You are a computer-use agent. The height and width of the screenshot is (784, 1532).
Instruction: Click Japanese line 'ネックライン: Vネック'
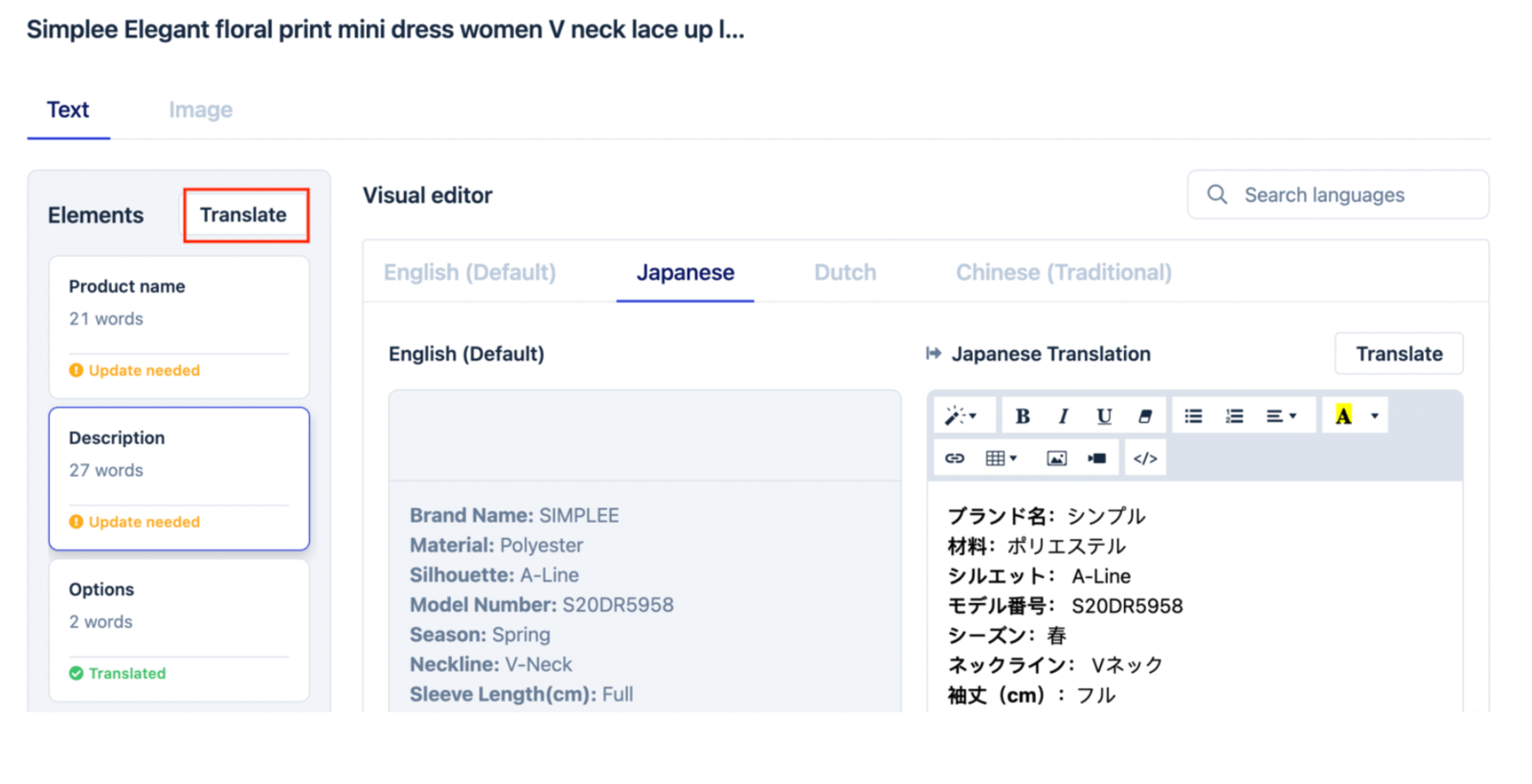[1055, 664]
